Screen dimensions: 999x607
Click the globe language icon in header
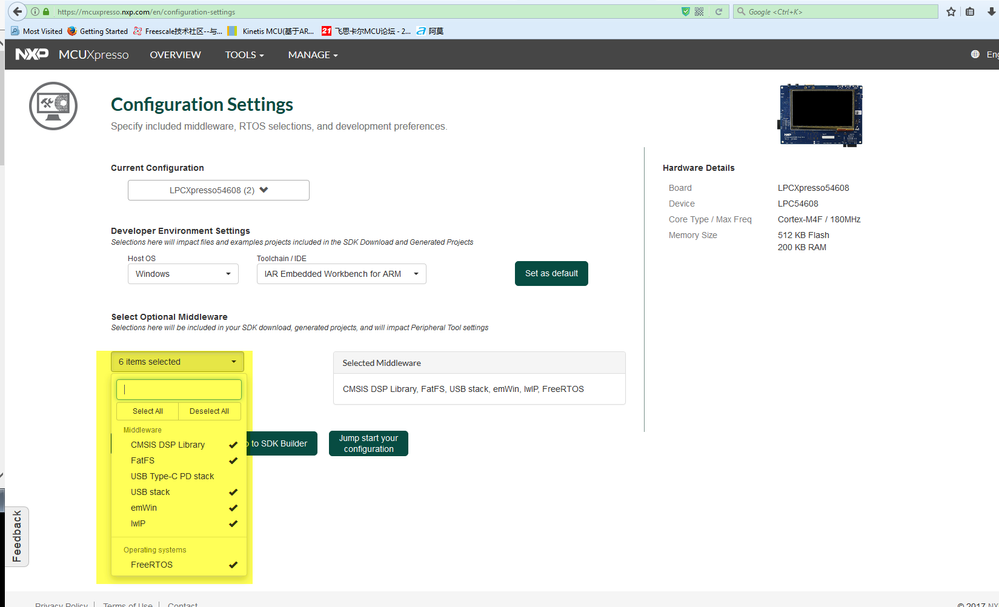[x=975, y=55]
